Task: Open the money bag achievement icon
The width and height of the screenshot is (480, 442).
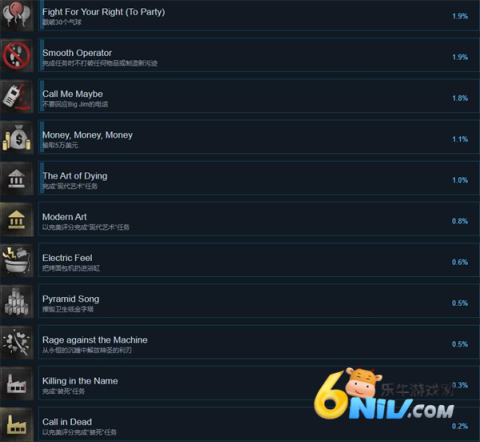Action: tap(17, 138)
